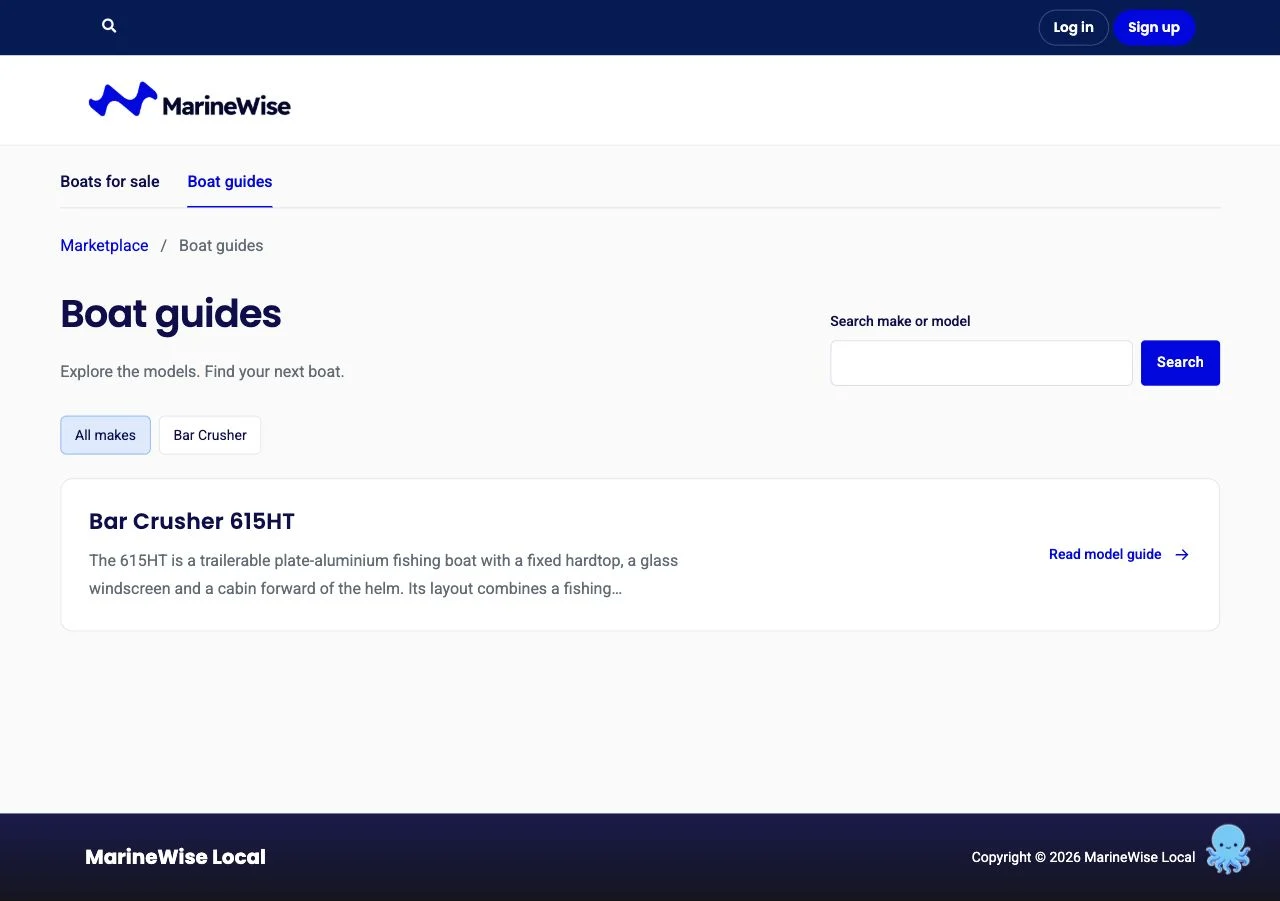Go to Marketplace breadcrumb link

(x=104, y=246)
